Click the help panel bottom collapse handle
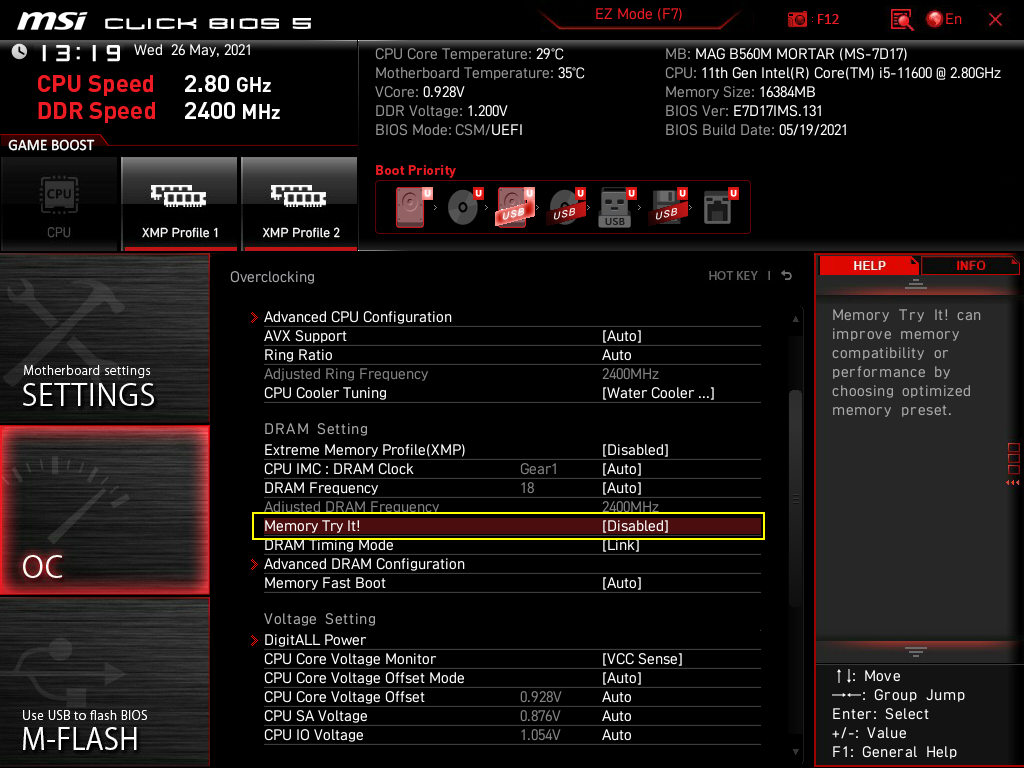 [916, 652]
